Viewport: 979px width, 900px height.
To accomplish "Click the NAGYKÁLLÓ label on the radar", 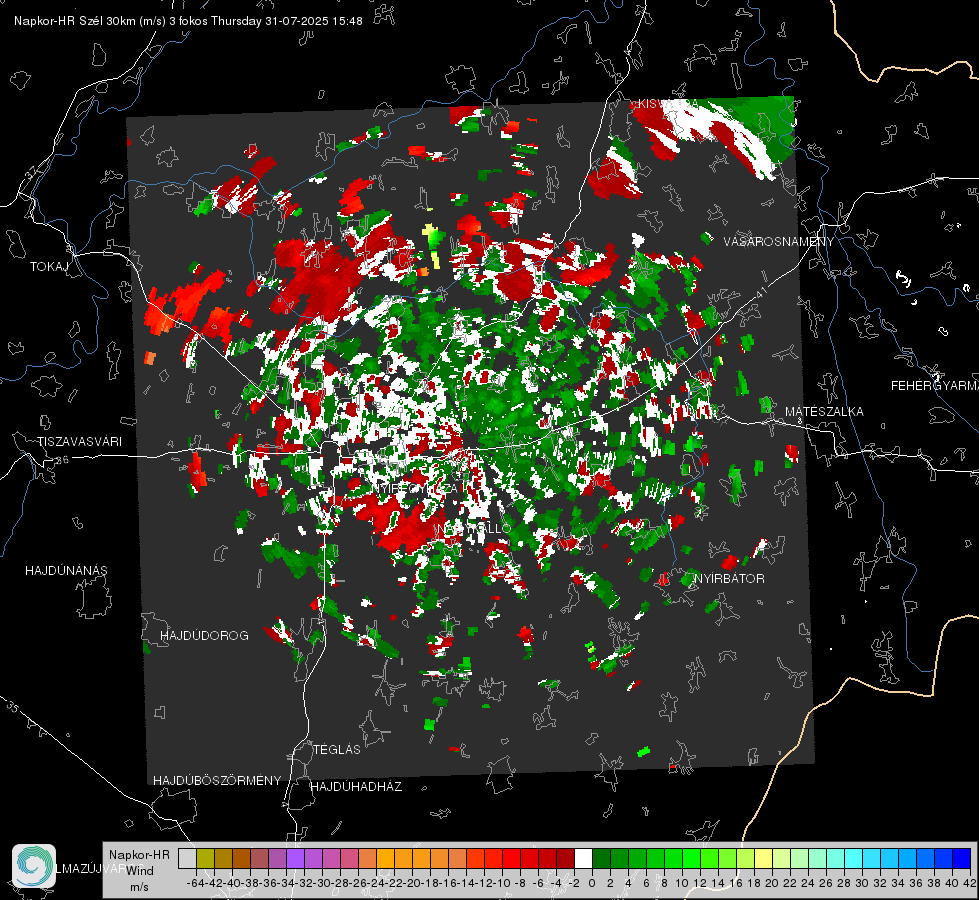I will coord(475,528).
